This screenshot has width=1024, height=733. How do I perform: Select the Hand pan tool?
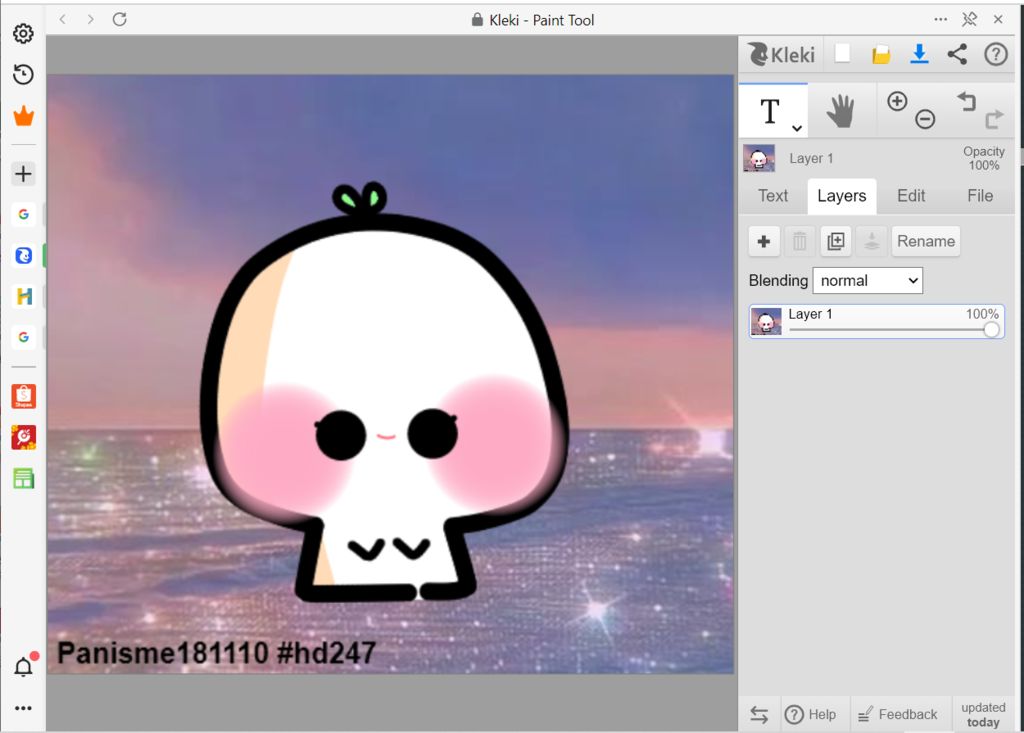point(841,111)
